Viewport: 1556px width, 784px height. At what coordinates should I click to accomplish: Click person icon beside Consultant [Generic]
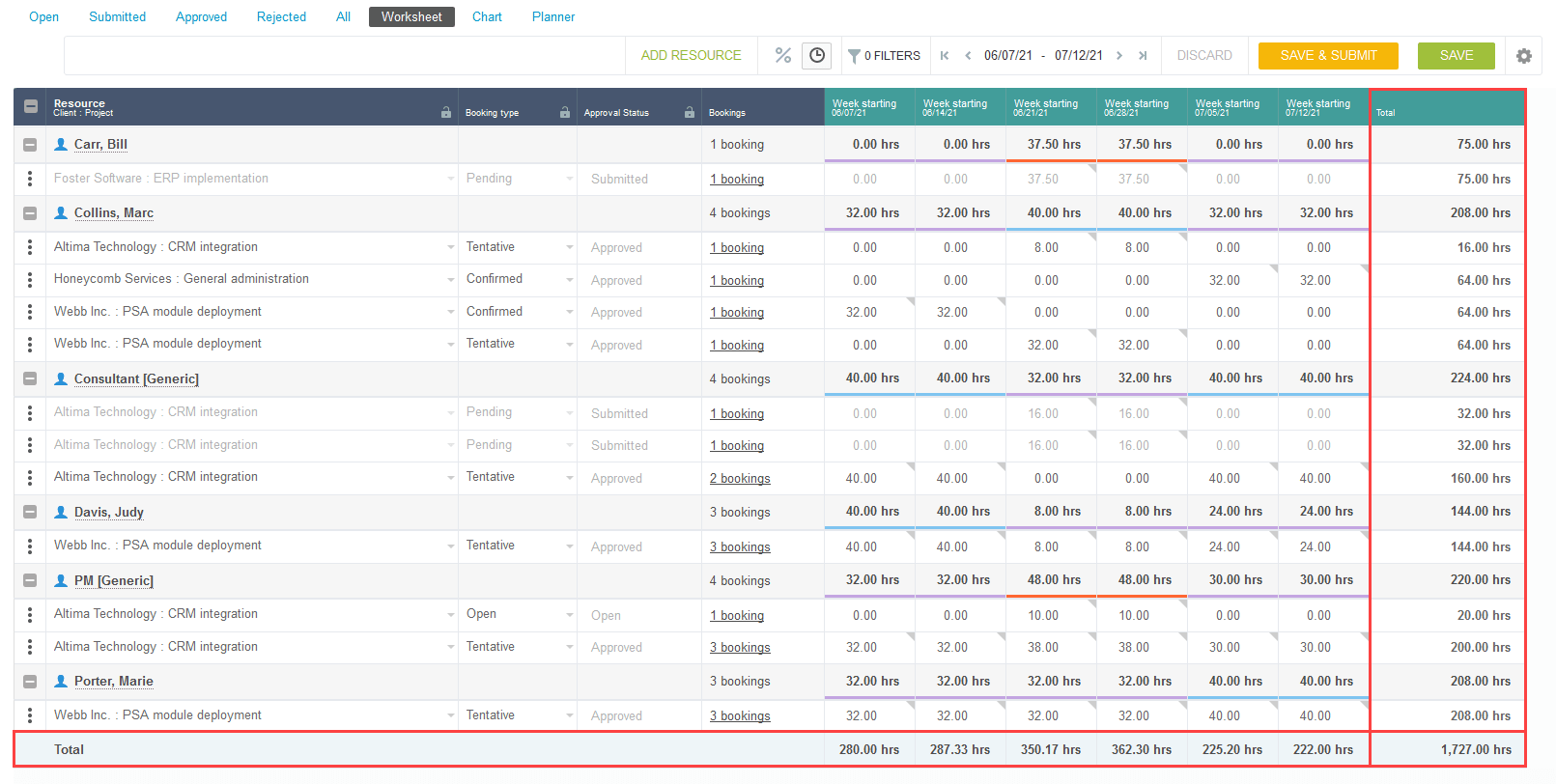click(61, 378)
